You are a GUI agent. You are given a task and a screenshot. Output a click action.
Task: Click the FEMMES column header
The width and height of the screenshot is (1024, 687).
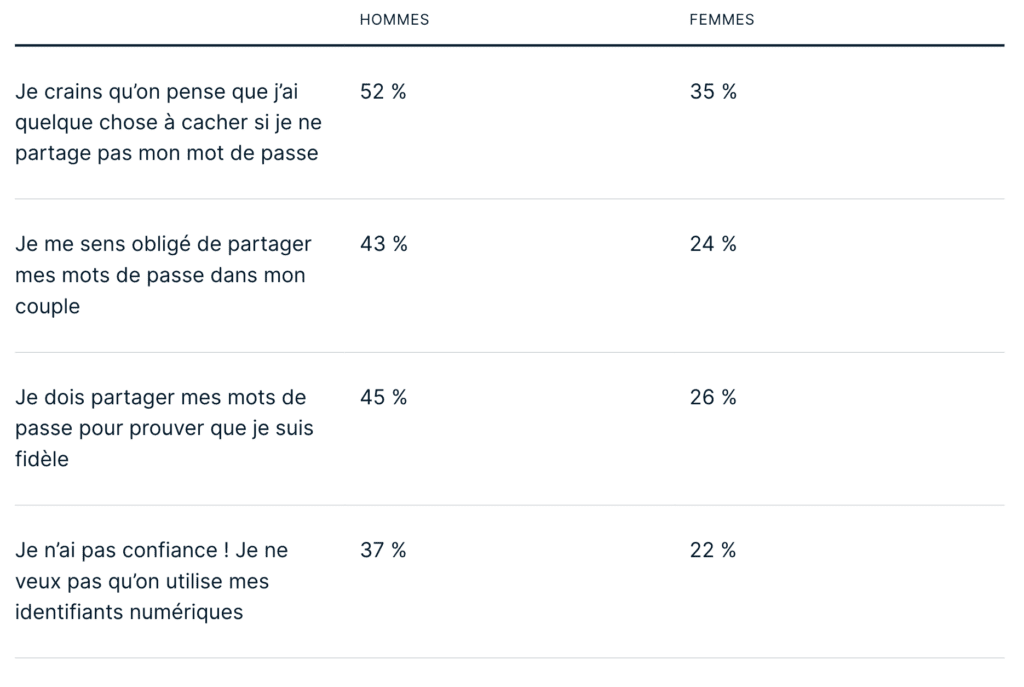(x=721, y=20)
